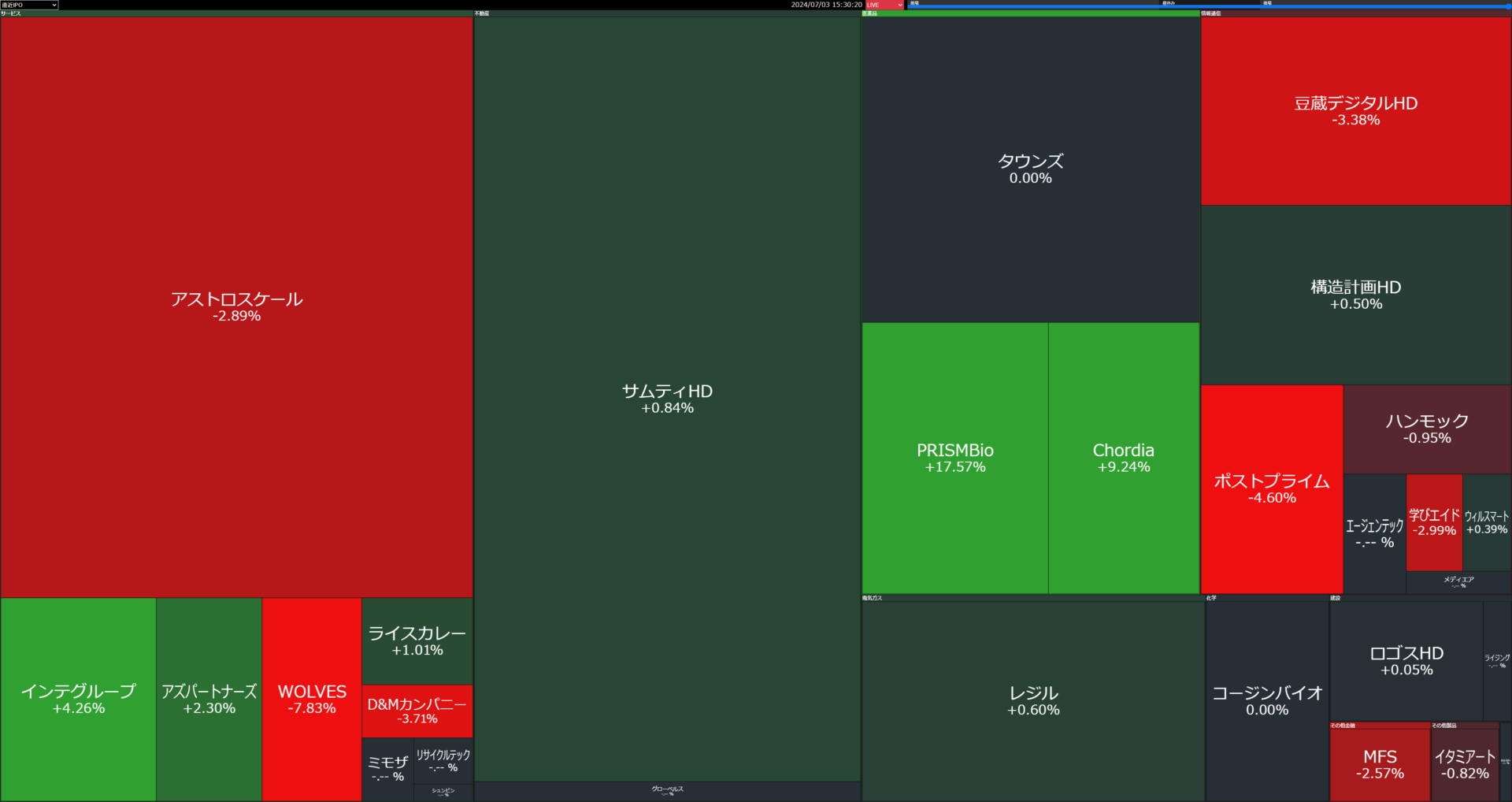Open the 直近IPO category dropdown
1512x802 pixels.
point(29,5)
